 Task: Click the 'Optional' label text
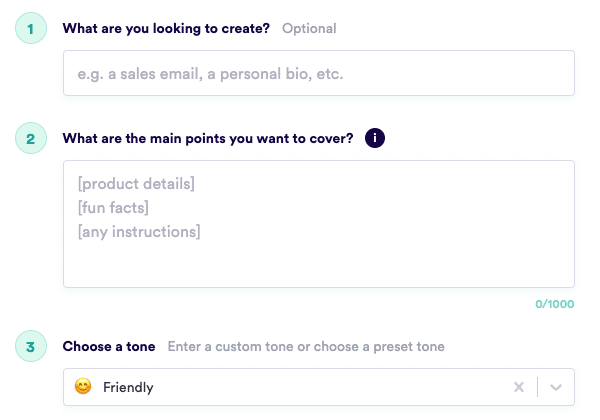(x=309, y=29)
